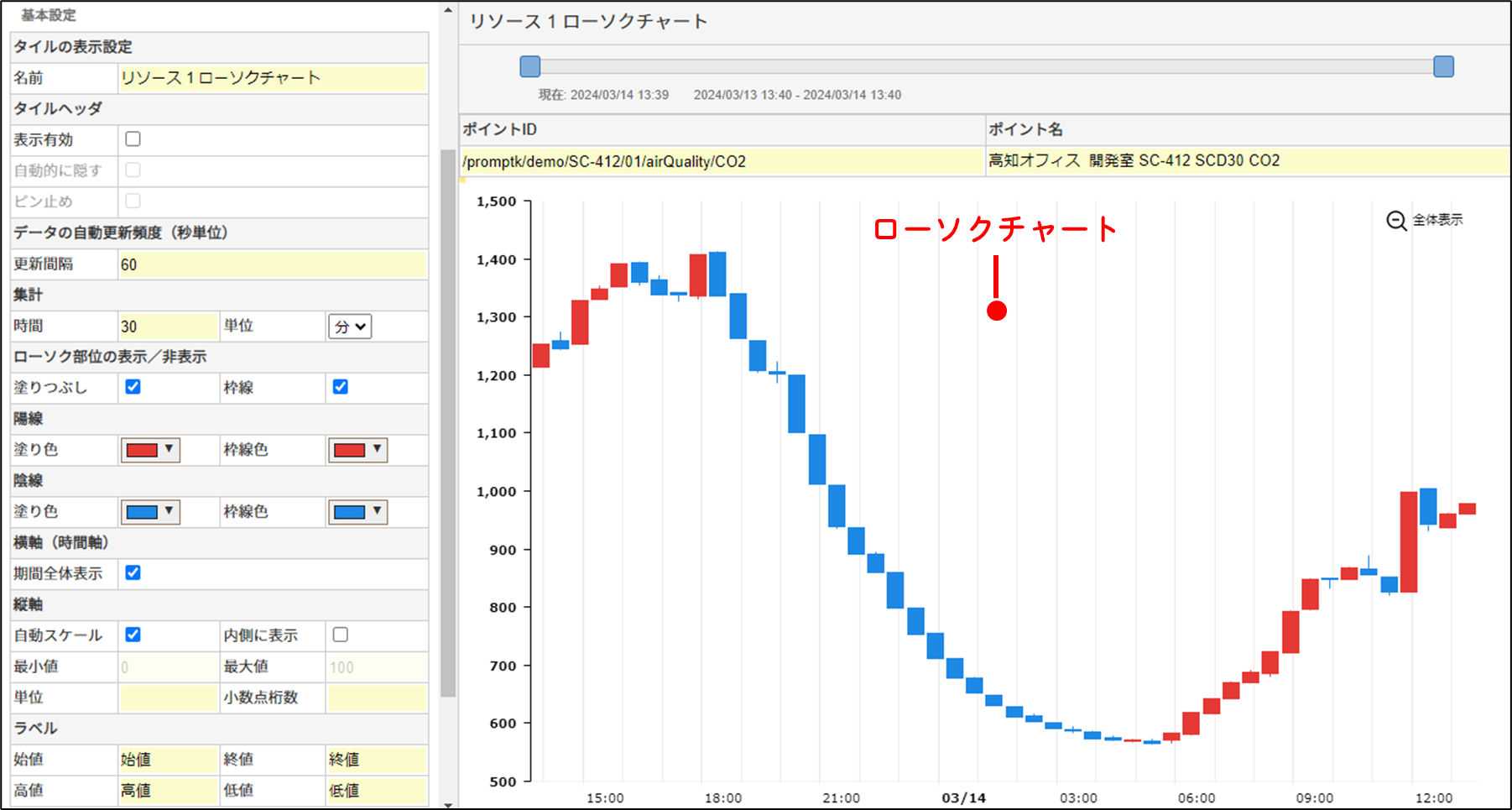
Task: Uncheck the 枠線 checkbox
Action: pyautogui.click(x=340, y=387)
